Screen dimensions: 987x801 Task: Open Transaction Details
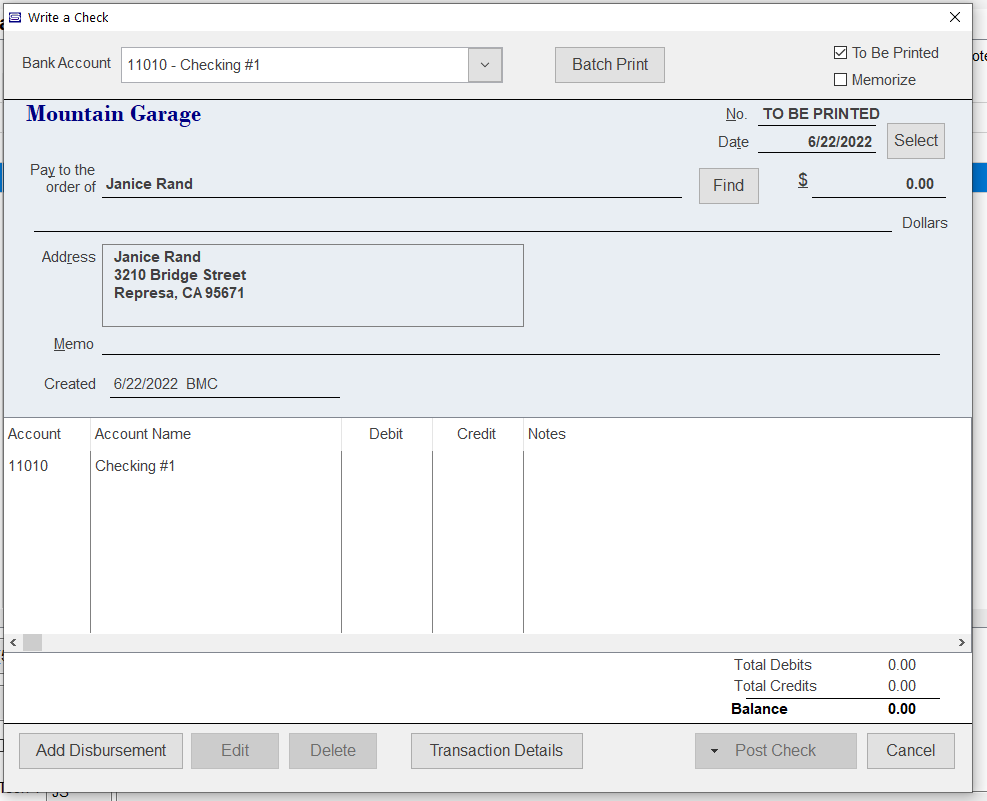496,751
